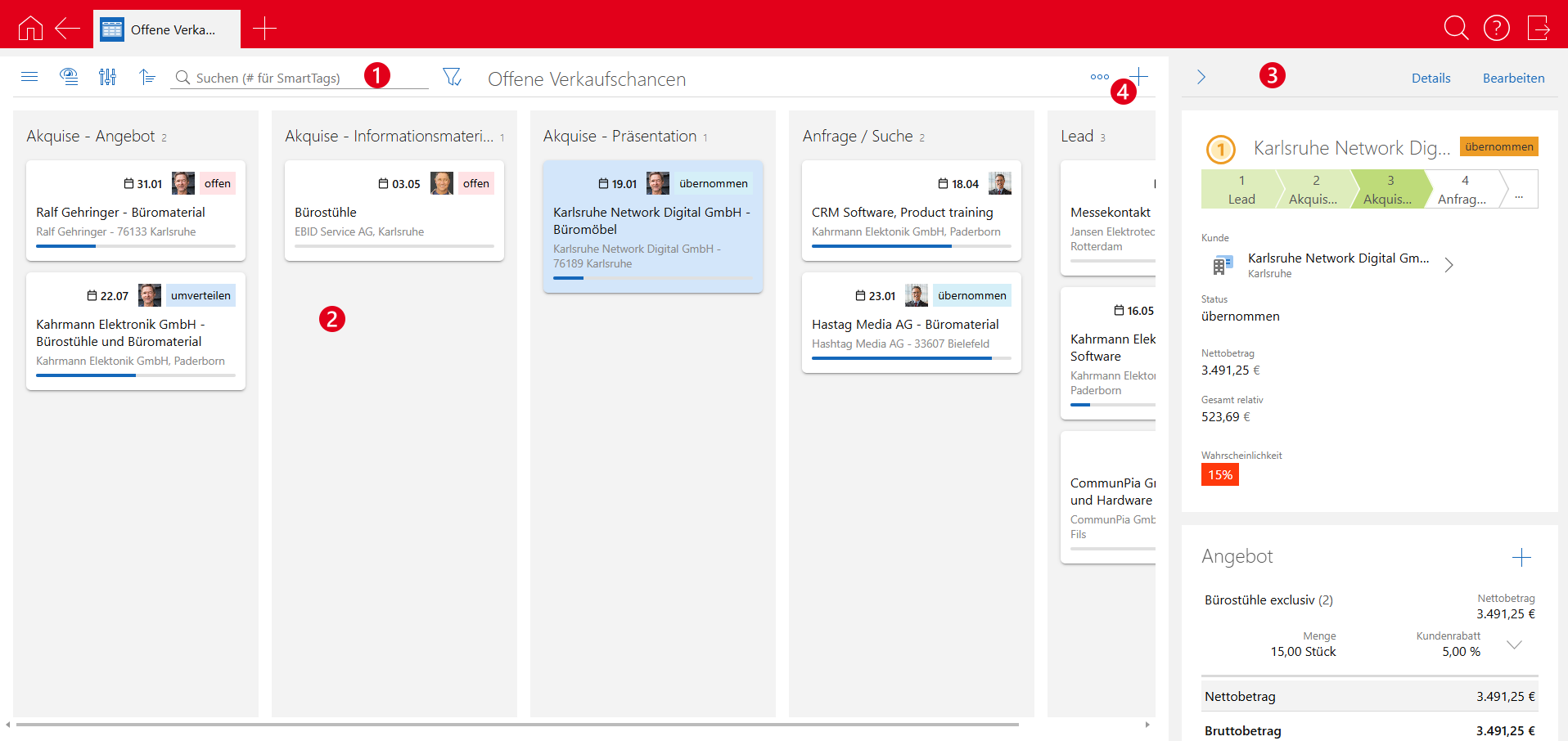Image resolution: width=1568 pixels, height=741 pixels.
Task: Open customer Karlsruhe Network Digital chevron
Action: click(x=1449, y=265)
